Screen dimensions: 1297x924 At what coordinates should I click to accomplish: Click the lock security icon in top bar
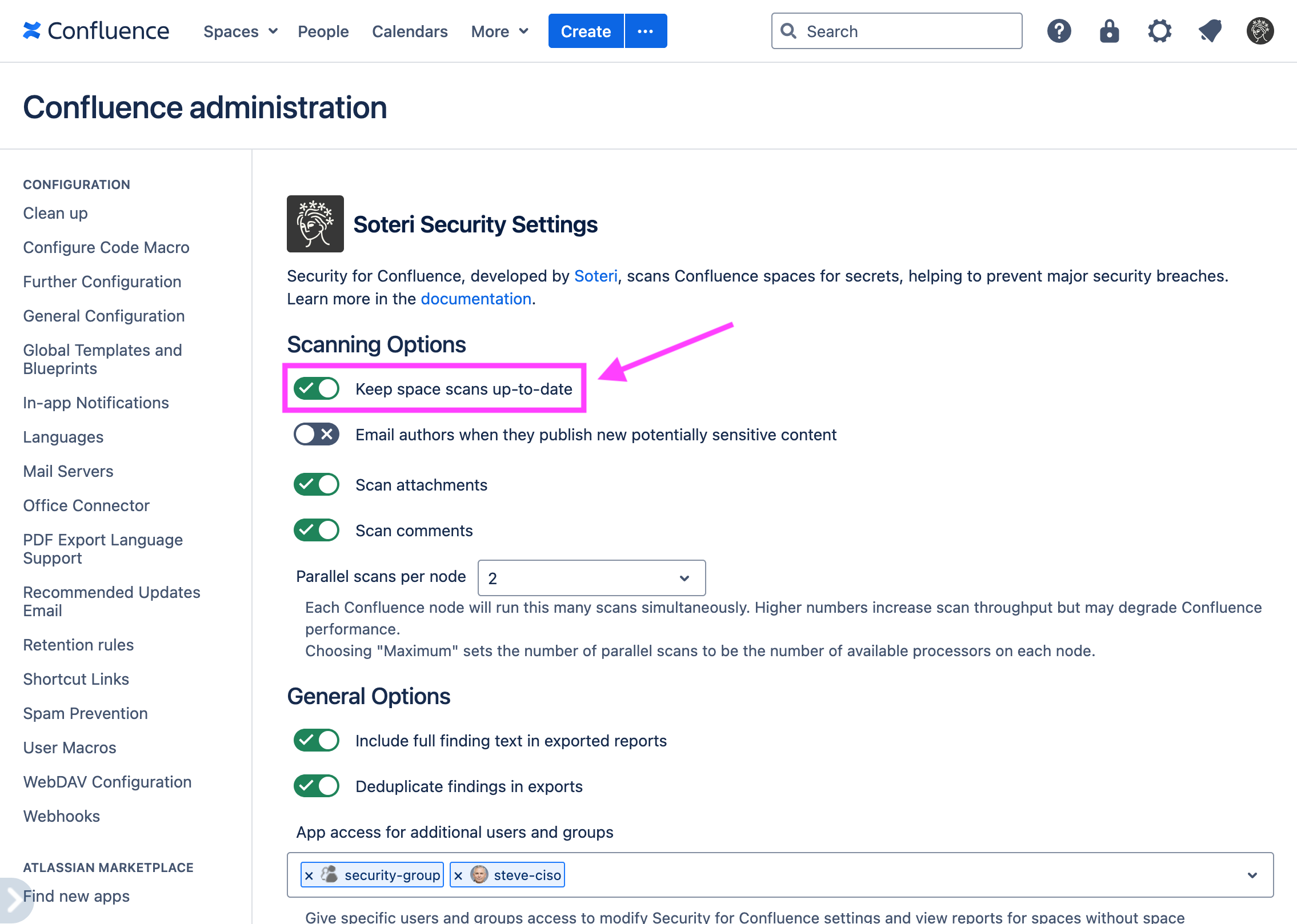pos(1109,31)
